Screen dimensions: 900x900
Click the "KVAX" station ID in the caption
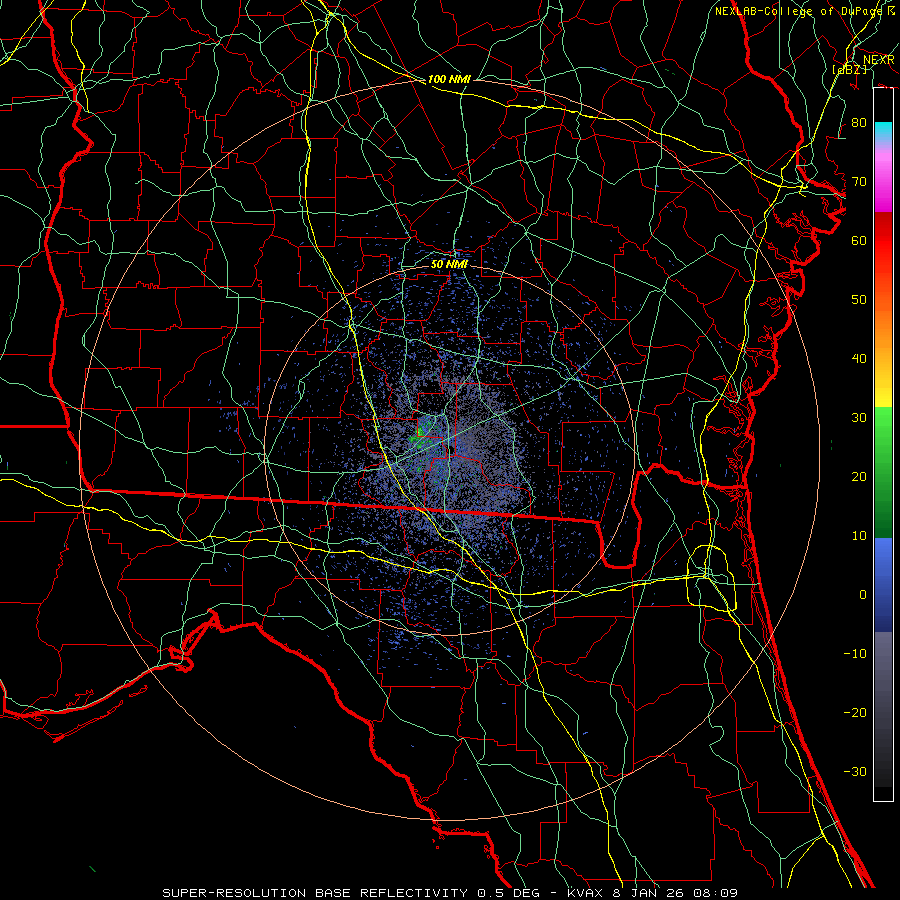[x=587, y=893]
